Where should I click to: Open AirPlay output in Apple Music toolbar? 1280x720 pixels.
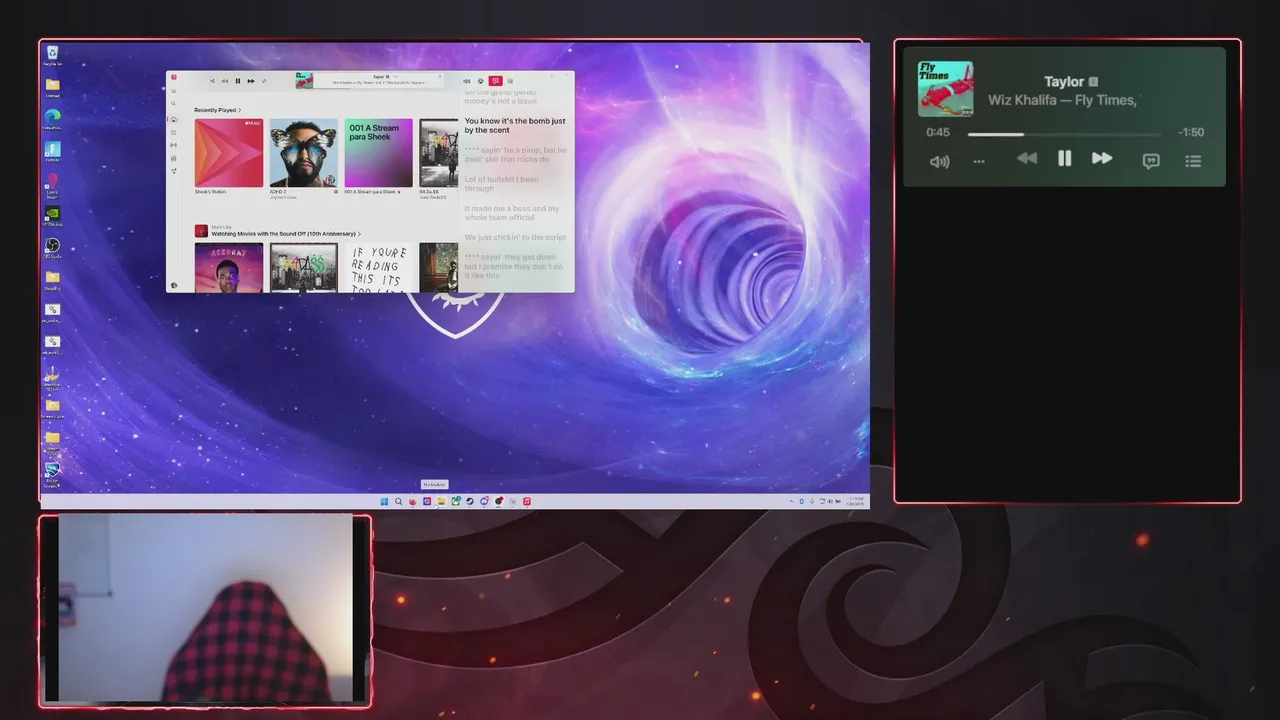tap(481, 81)
